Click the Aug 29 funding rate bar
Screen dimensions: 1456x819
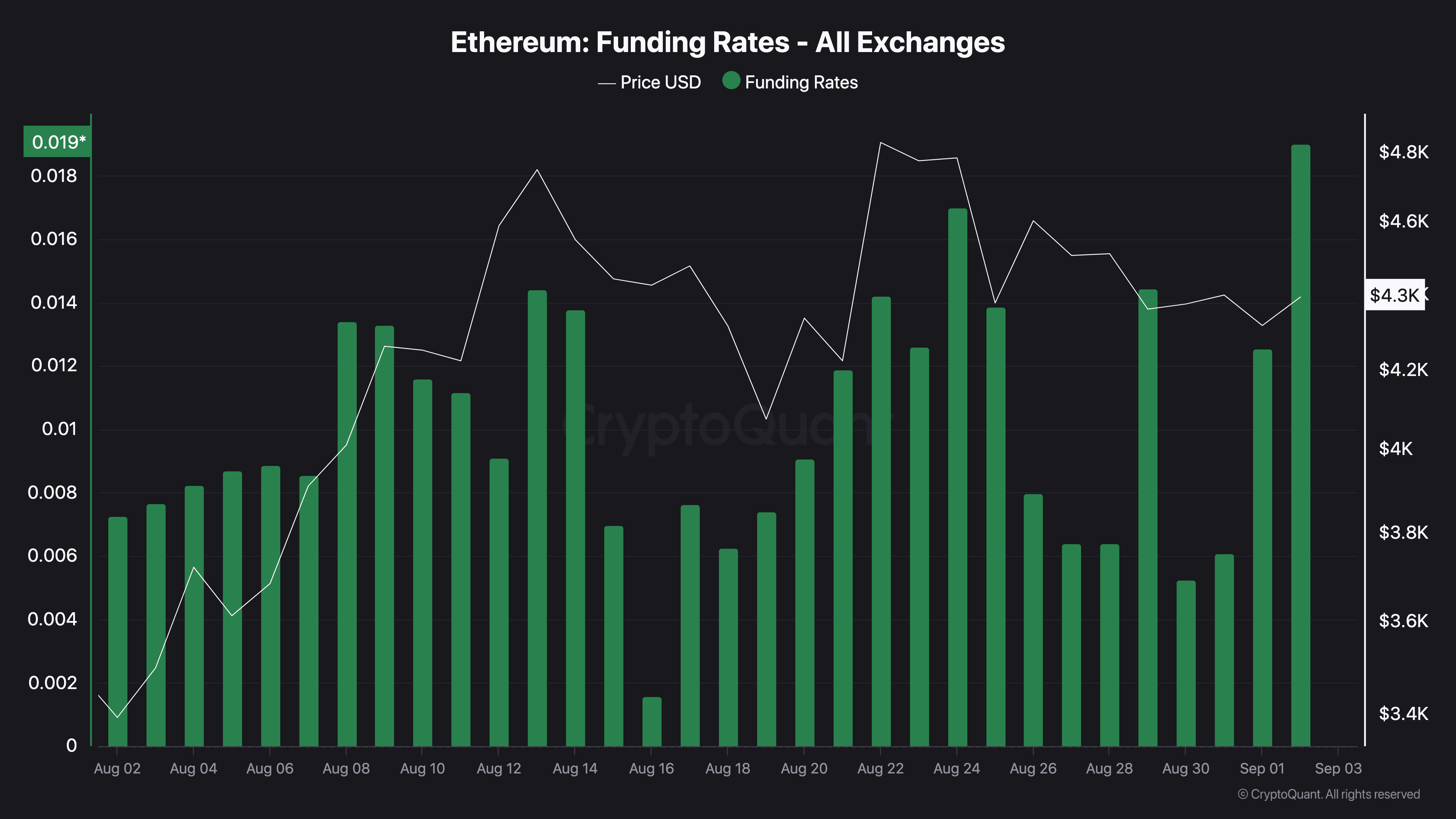click(1147, 518)
